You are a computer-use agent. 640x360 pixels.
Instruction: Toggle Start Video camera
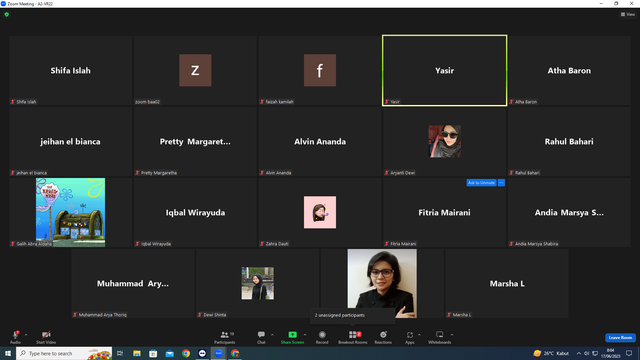click(x=46, y=337)
